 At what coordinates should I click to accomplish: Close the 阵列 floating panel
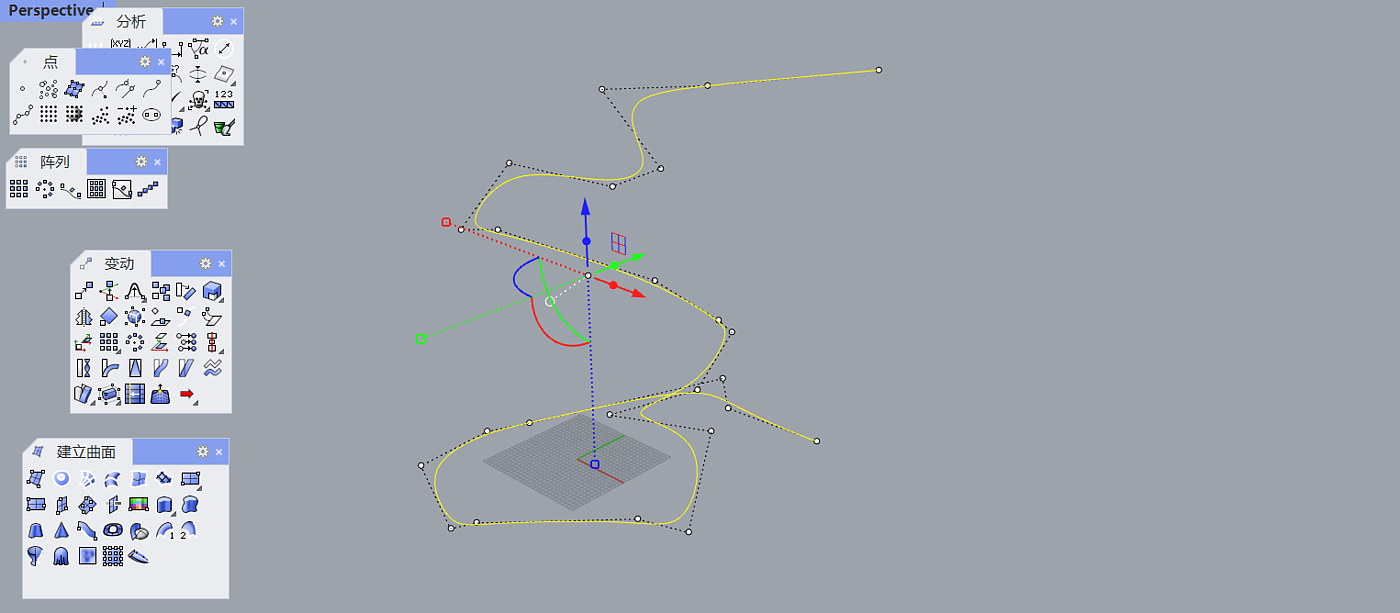(x=157, y=161)
